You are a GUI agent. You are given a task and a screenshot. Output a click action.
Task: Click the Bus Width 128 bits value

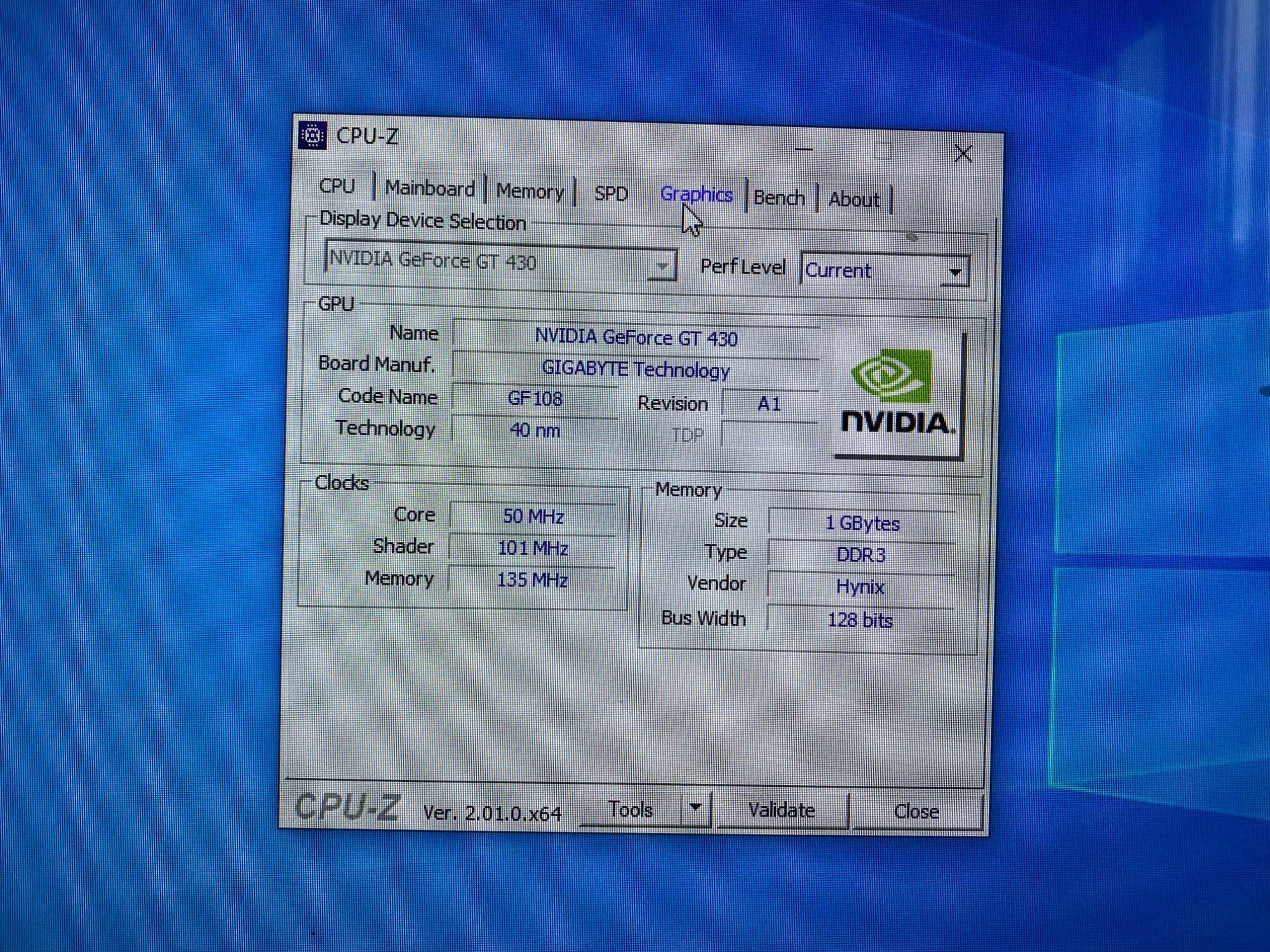(860, 620)
